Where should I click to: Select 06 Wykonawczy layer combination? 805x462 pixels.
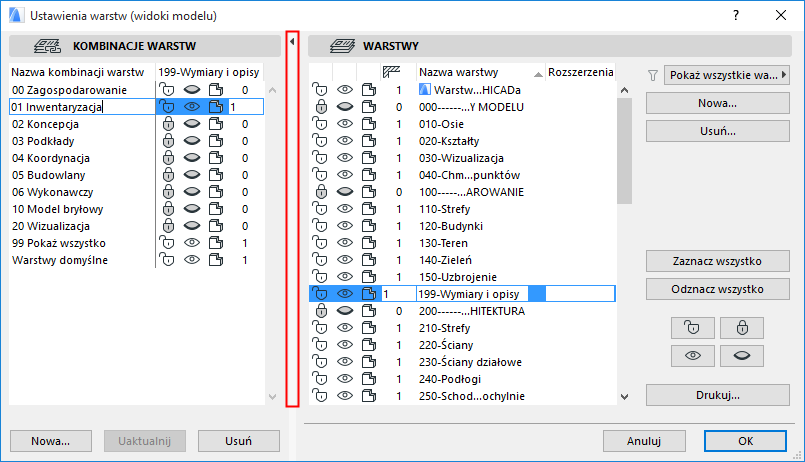tap(52, 192)
